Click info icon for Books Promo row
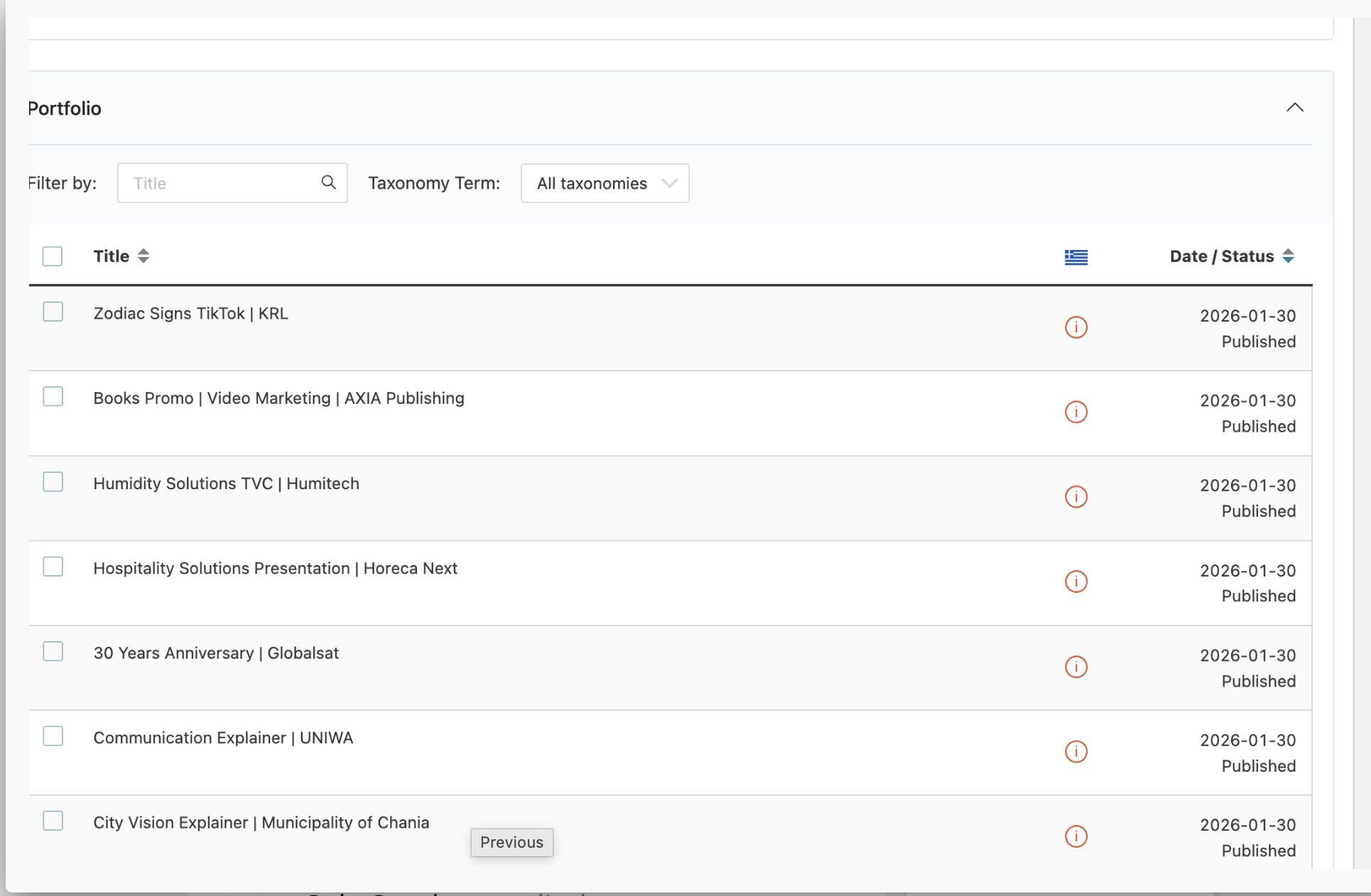The image size is (1371, 896). pyautogui.click(x=1075, y=412)
